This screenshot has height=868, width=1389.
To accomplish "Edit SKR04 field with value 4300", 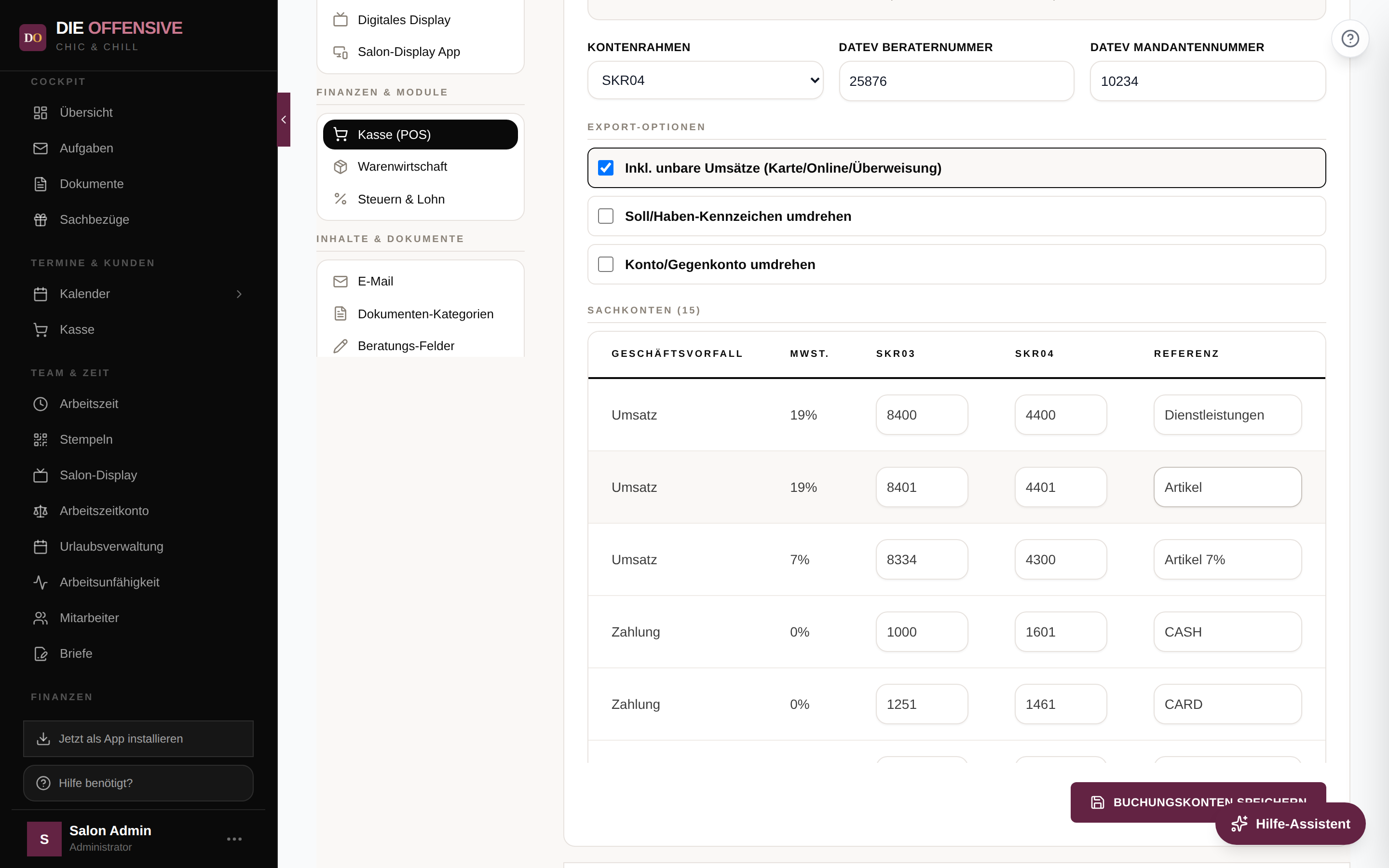I will (1061, 559).
